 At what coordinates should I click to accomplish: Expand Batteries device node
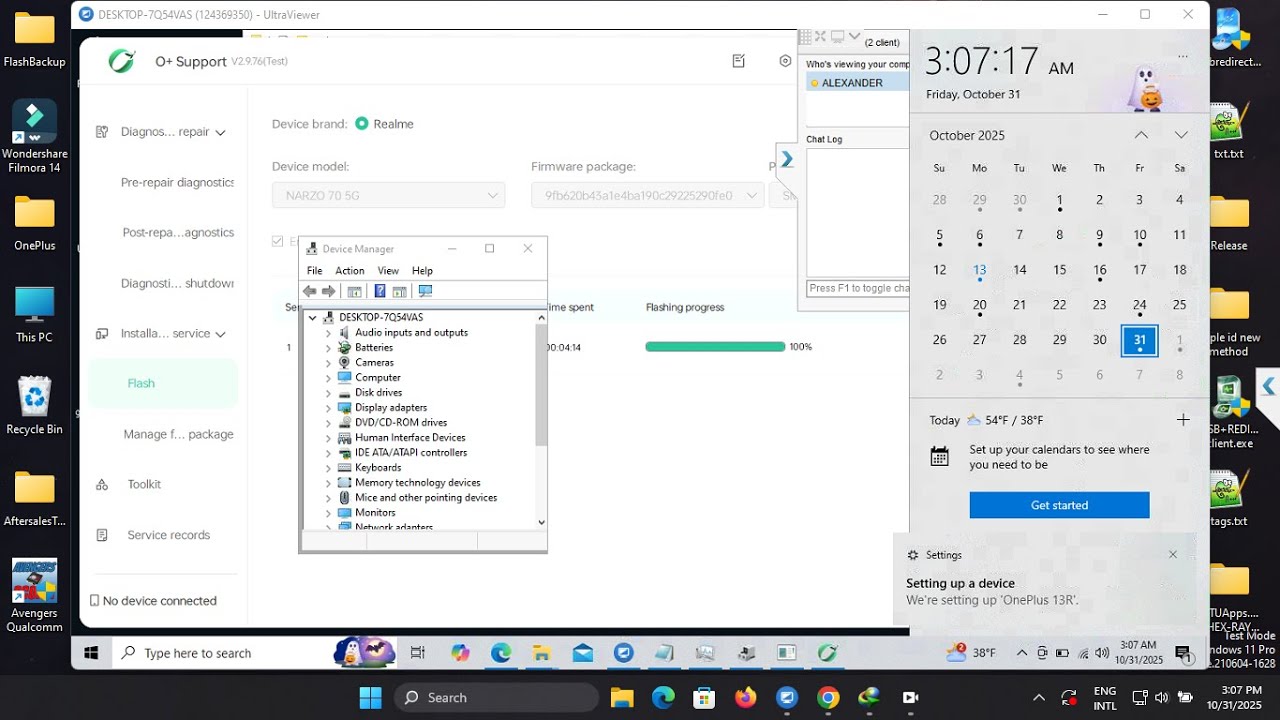point(328,348)
